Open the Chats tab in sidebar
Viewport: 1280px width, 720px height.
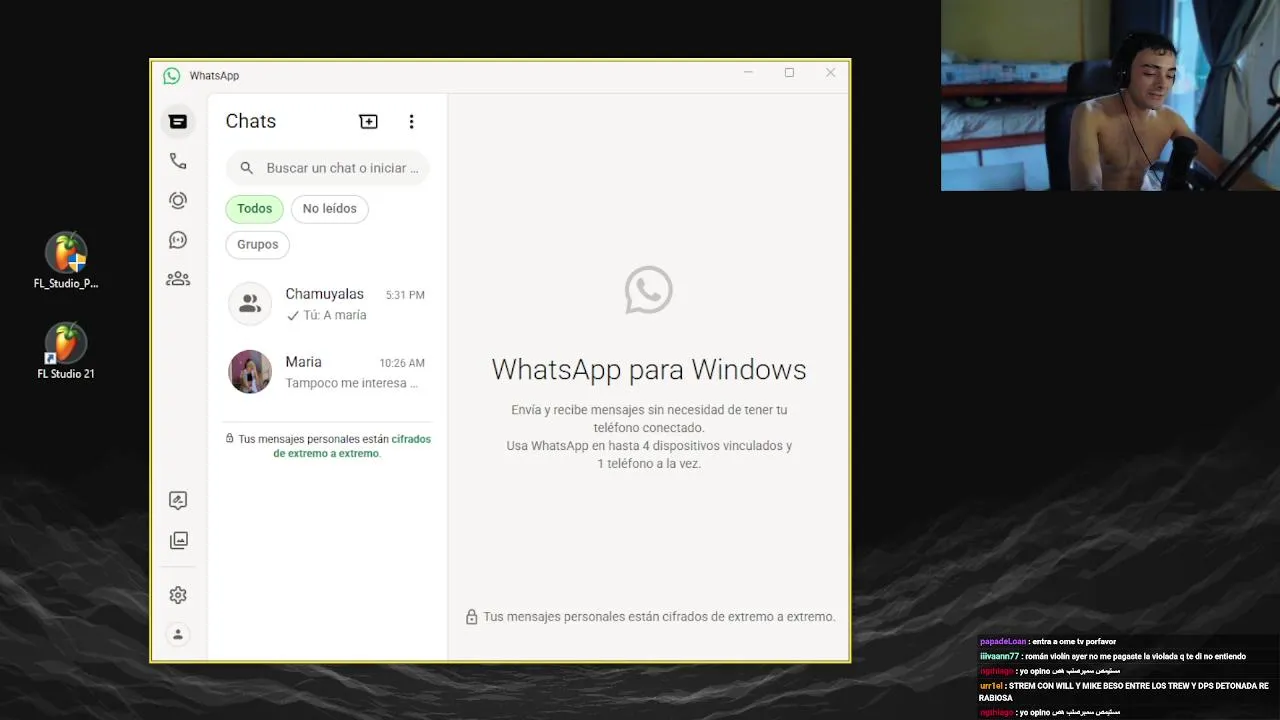tap(178, 121)
